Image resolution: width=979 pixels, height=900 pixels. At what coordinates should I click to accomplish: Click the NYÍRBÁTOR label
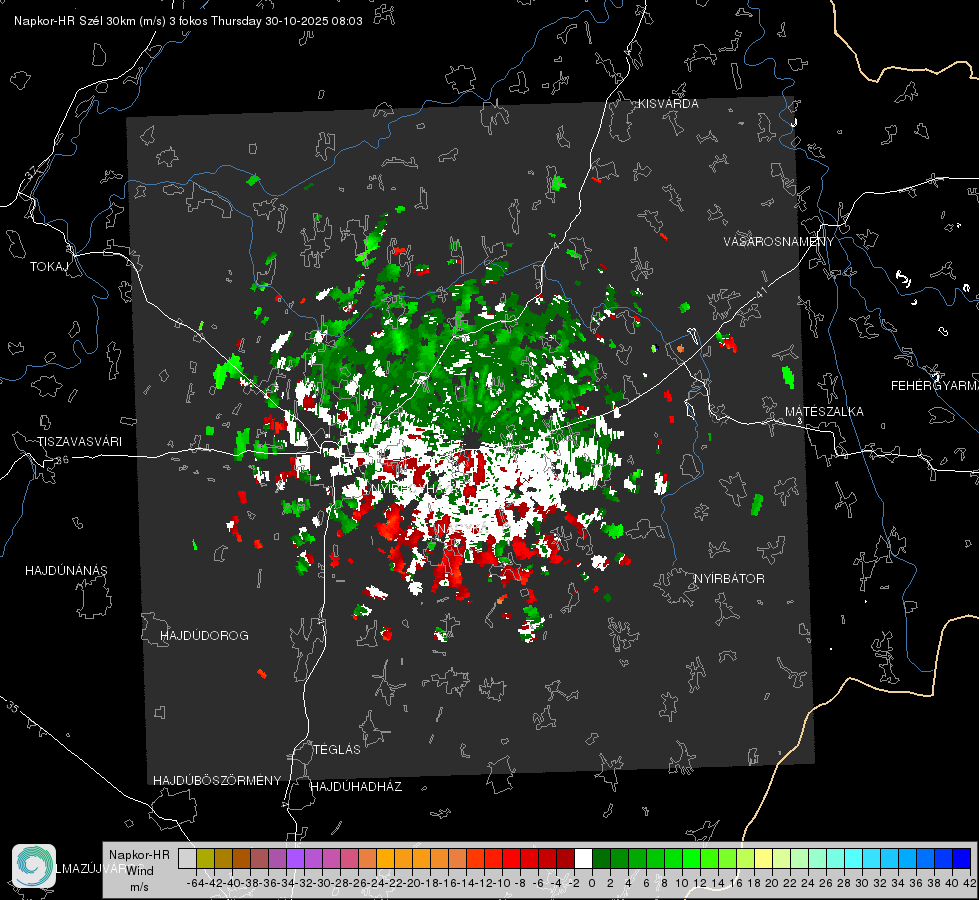pyautogui.click(x=729, y=579)
